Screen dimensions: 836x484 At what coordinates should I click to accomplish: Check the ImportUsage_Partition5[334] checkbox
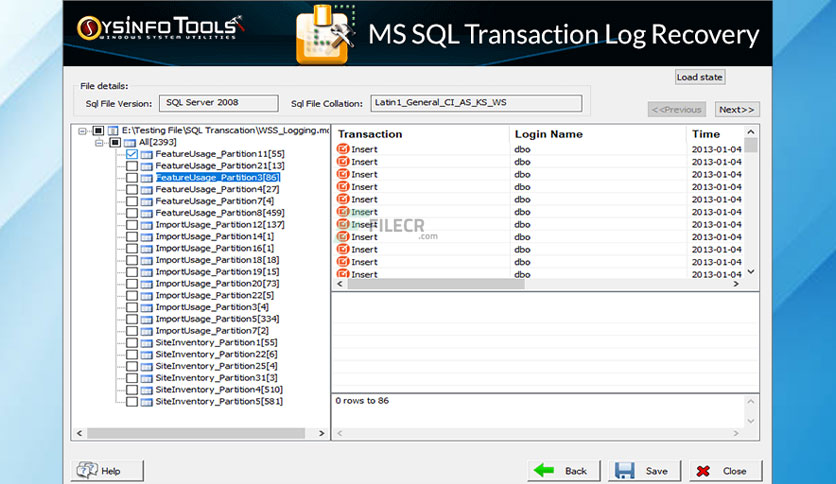132,319
